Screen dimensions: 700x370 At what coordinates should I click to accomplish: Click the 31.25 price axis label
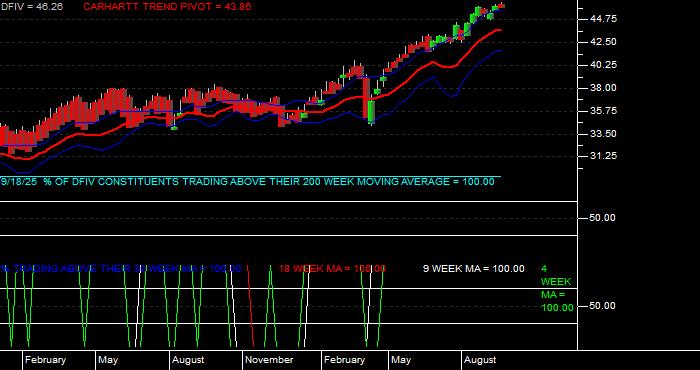[x=604, y=156]
